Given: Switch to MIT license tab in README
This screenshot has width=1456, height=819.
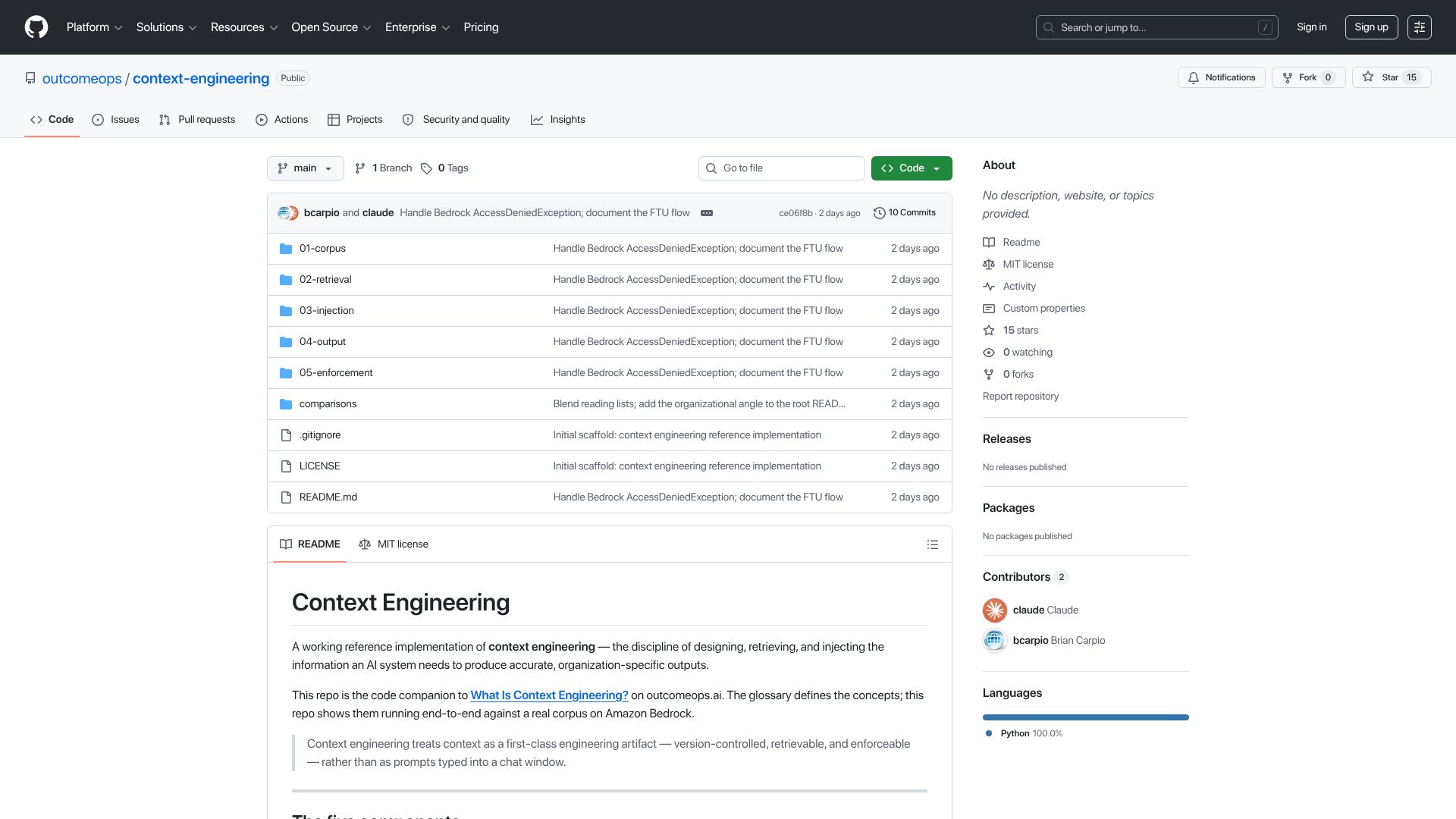Looking at the screenshot, I should point(394,544).
